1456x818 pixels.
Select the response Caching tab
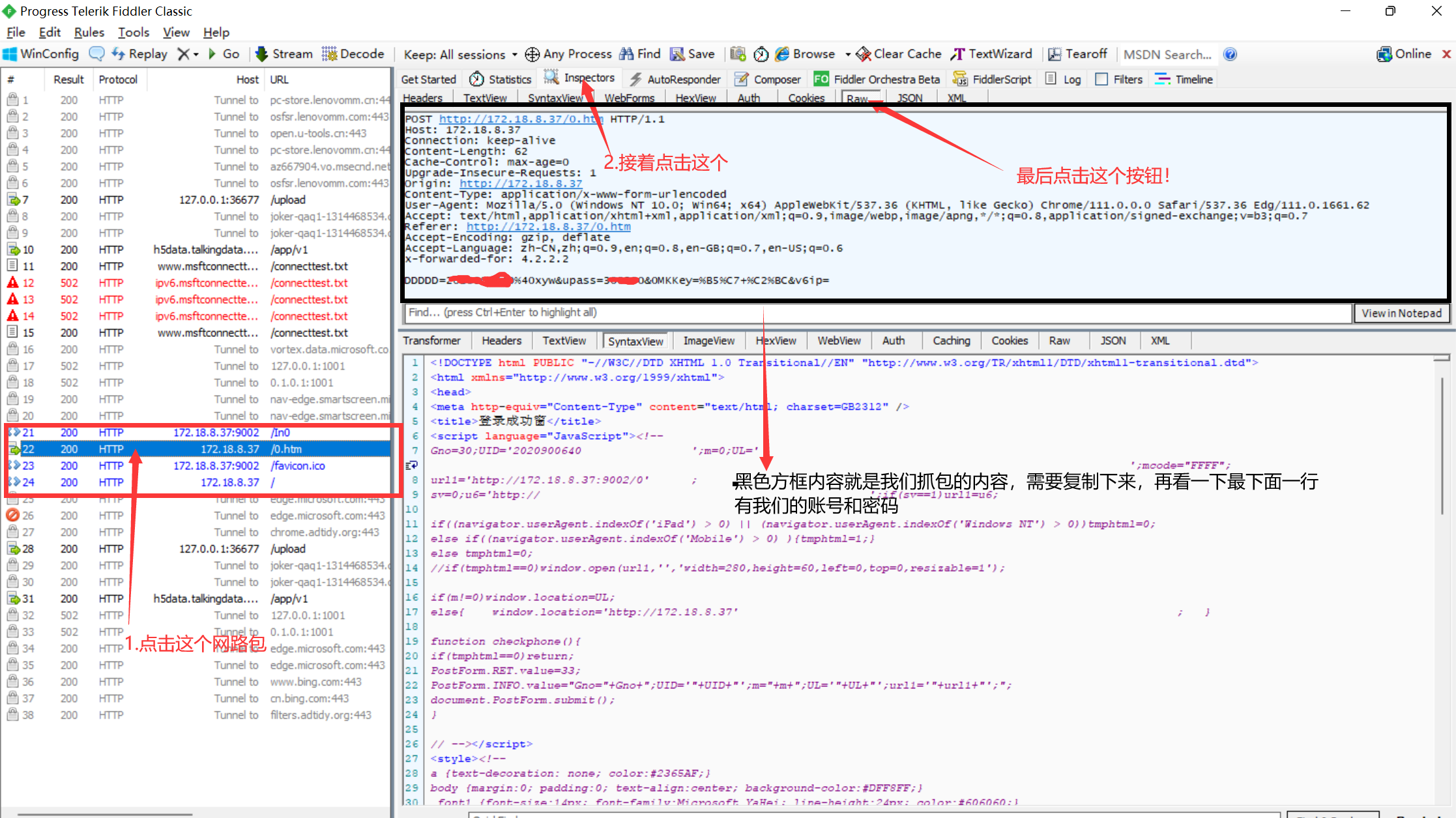point(951,340)
